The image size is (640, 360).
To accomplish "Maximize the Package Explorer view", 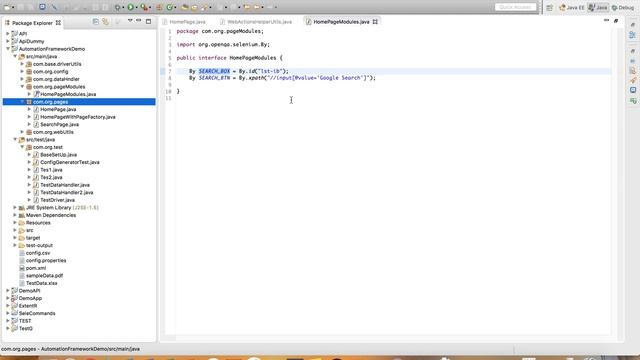I will 148,21.
